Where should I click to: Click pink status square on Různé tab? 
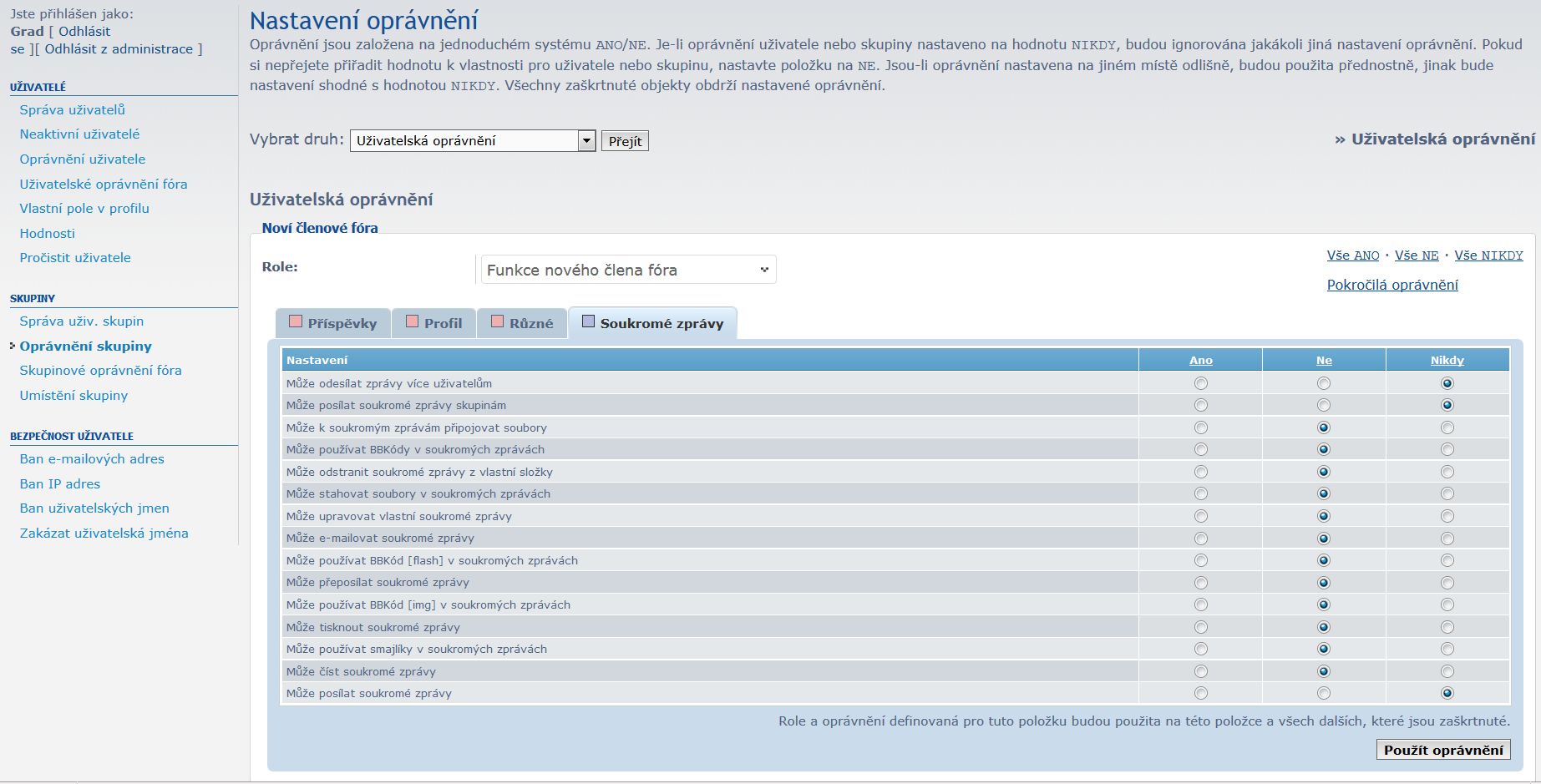497,321
